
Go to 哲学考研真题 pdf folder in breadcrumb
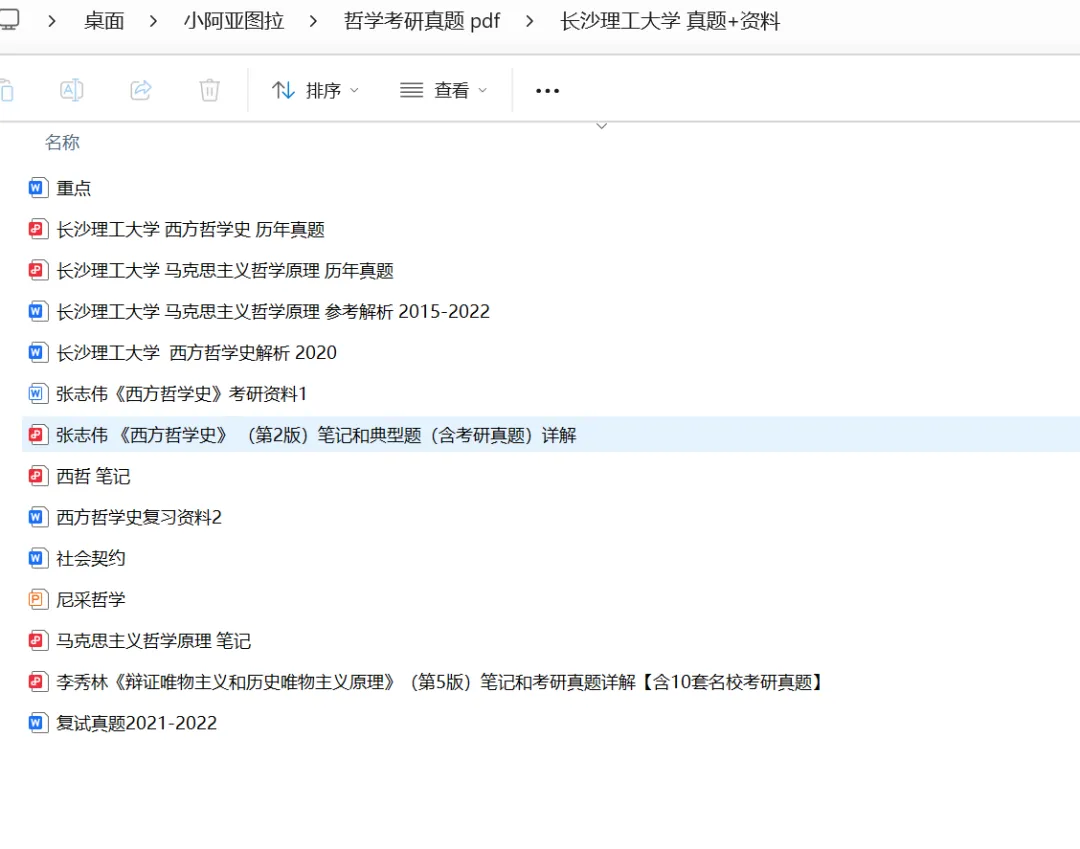(422, 21)
